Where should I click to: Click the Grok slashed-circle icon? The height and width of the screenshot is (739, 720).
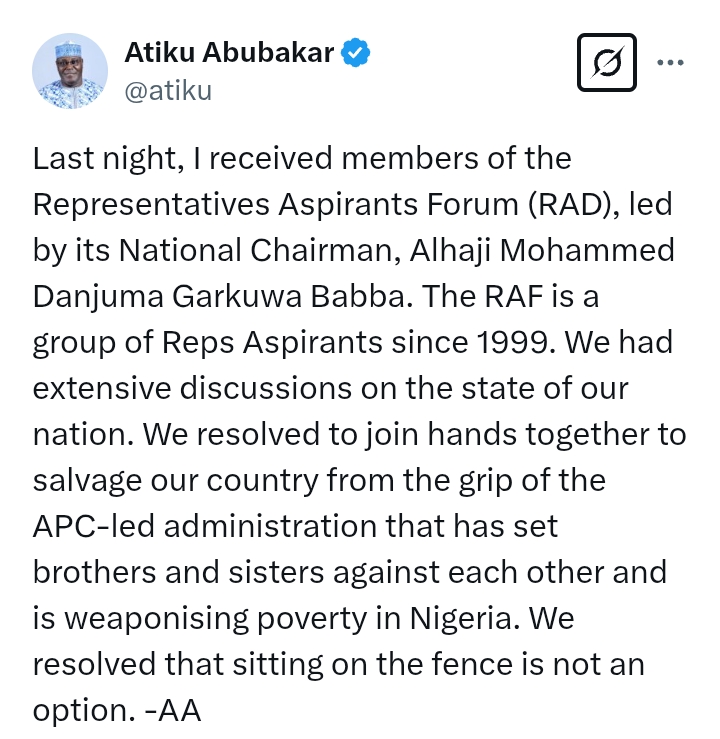tap(606, 62)
